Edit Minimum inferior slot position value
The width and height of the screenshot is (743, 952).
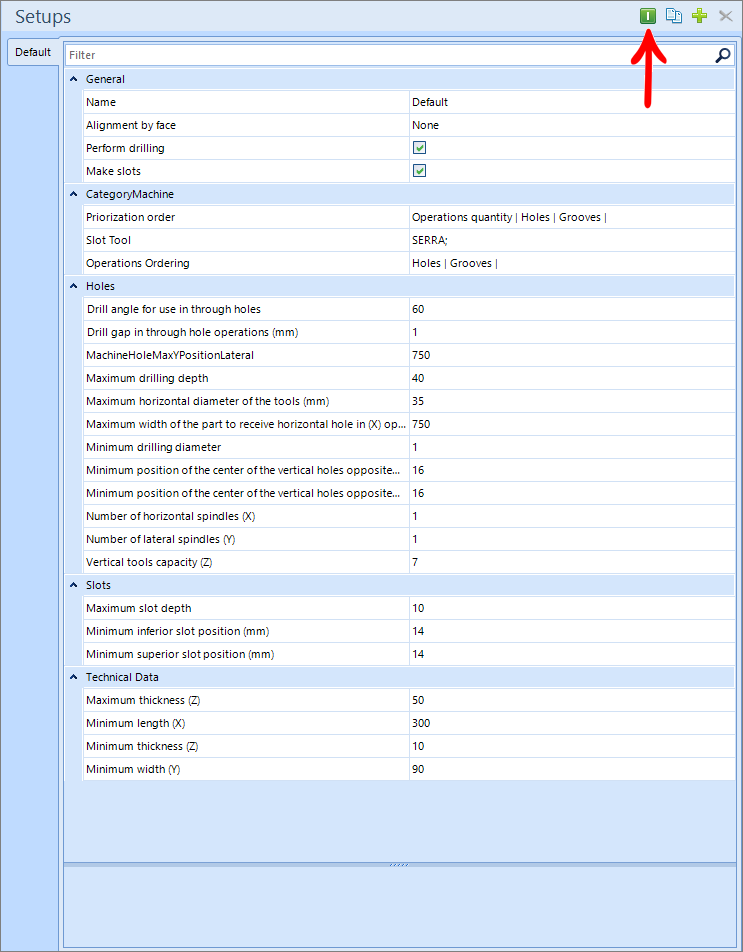tap(572, 631)
